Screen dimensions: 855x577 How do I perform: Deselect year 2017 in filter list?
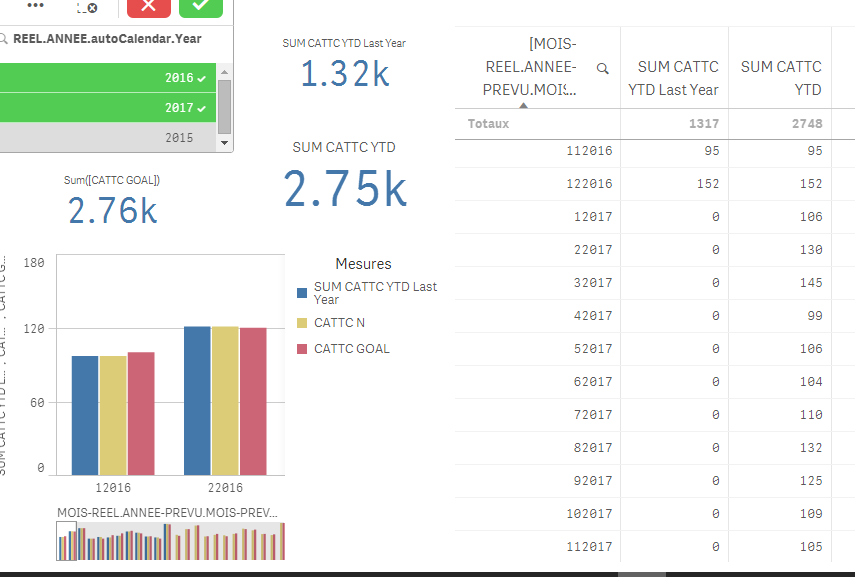point(108,107)
